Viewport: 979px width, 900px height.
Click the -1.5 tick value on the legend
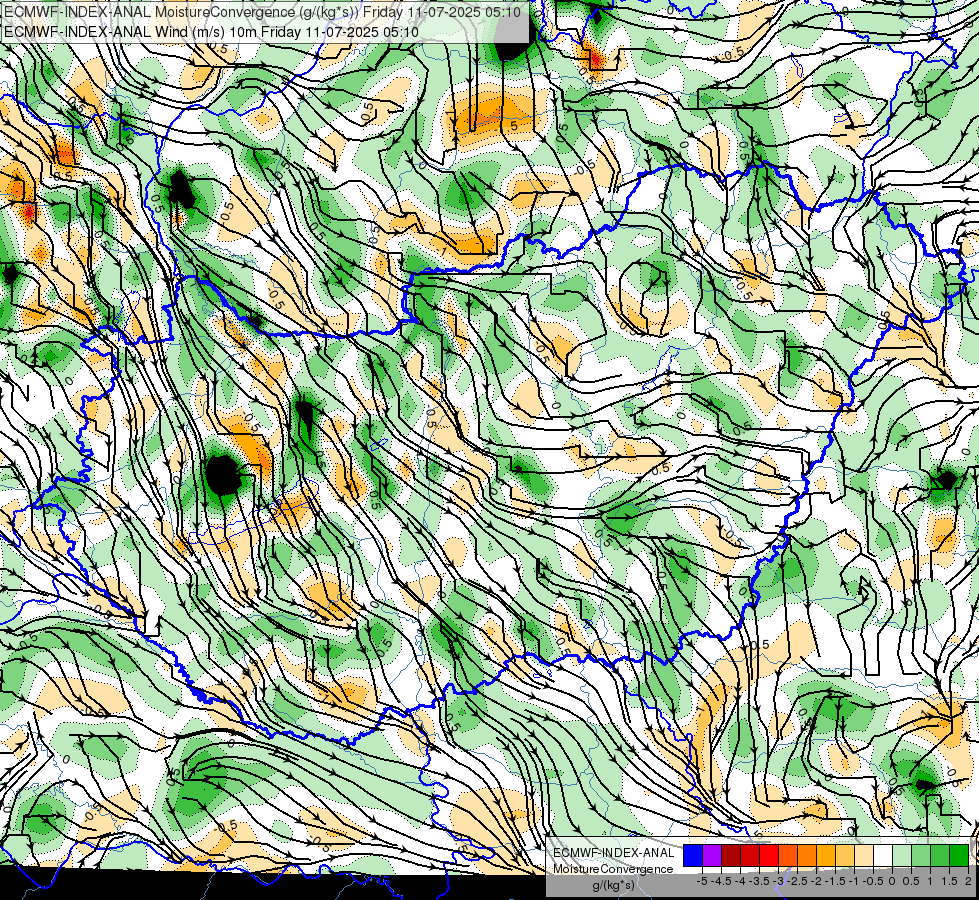click(835, 881)
